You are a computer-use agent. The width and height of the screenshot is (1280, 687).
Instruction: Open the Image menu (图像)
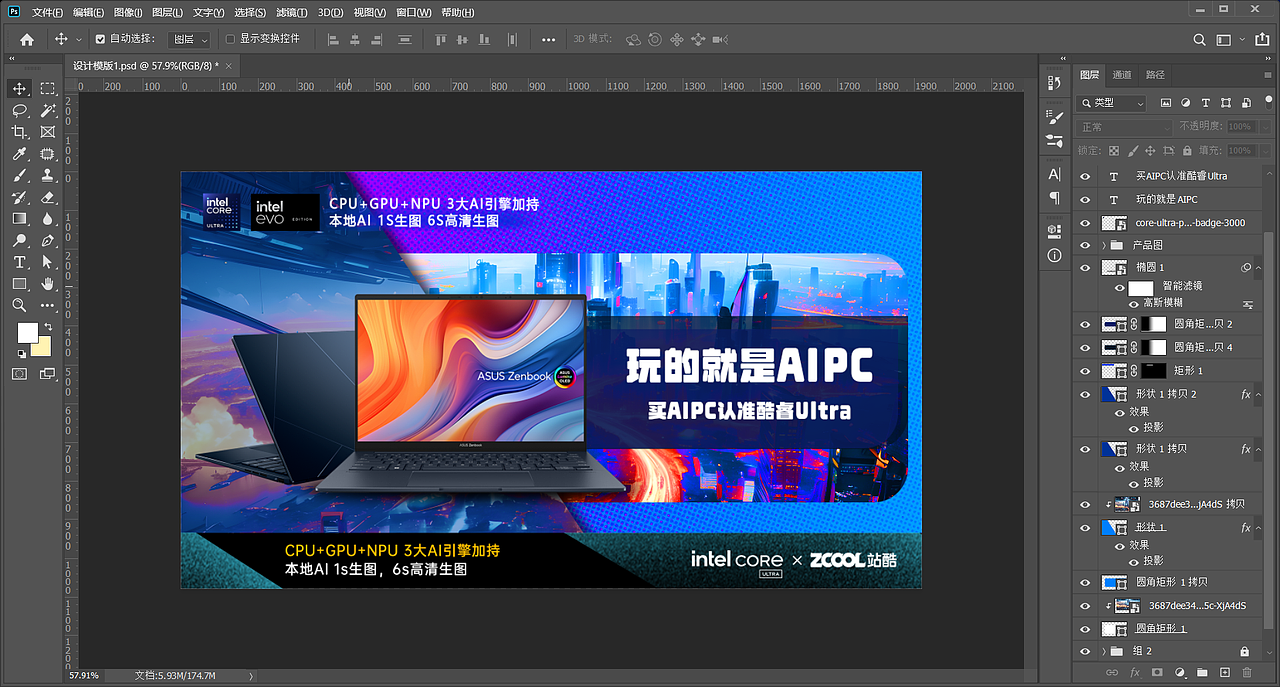(x=128, y=12)
